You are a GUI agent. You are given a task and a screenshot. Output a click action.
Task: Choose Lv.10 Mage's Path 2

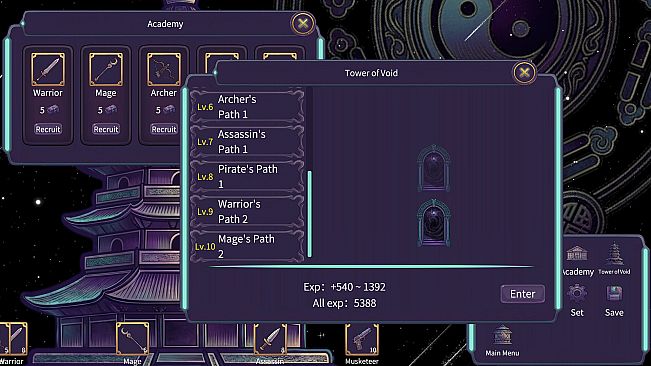coord(247,246)
